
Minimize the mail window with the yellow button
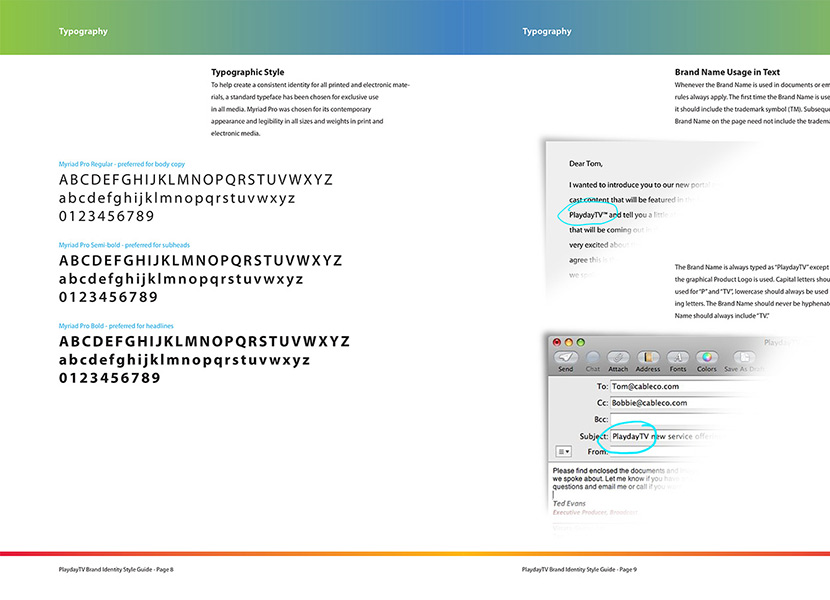point(569,342)
